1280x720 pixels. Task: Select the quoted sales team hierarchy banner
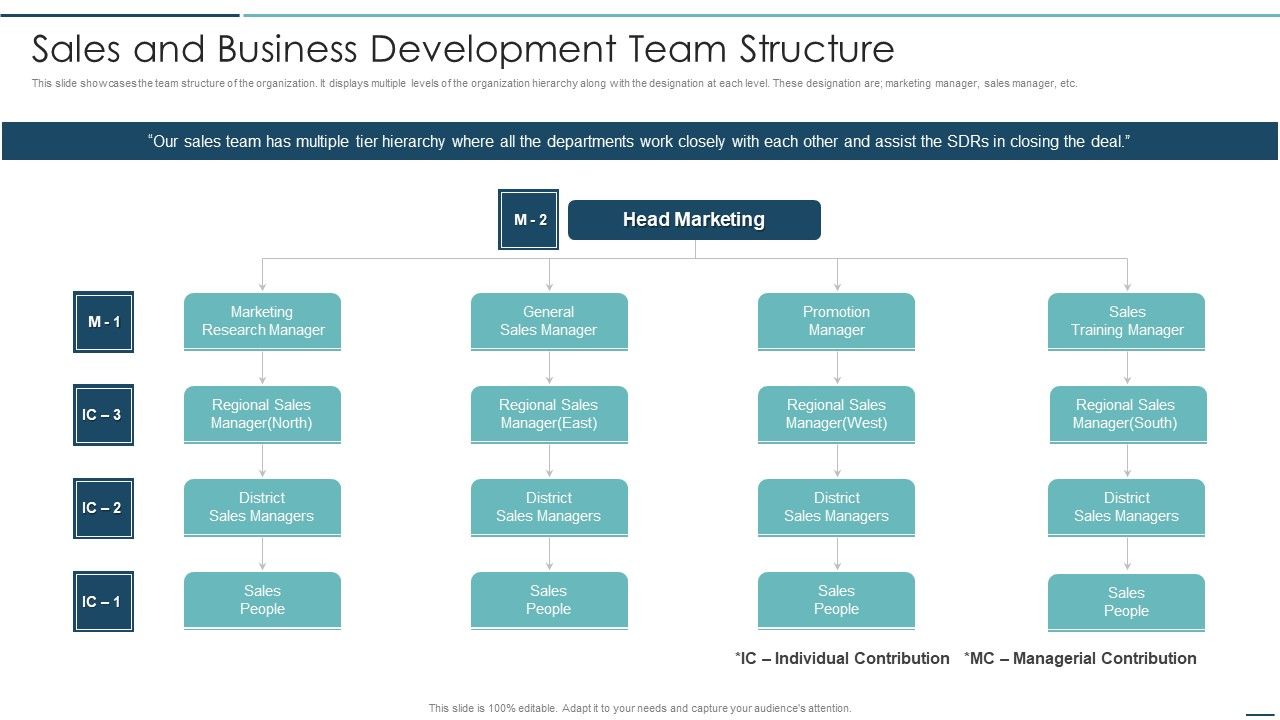point(640,141)
